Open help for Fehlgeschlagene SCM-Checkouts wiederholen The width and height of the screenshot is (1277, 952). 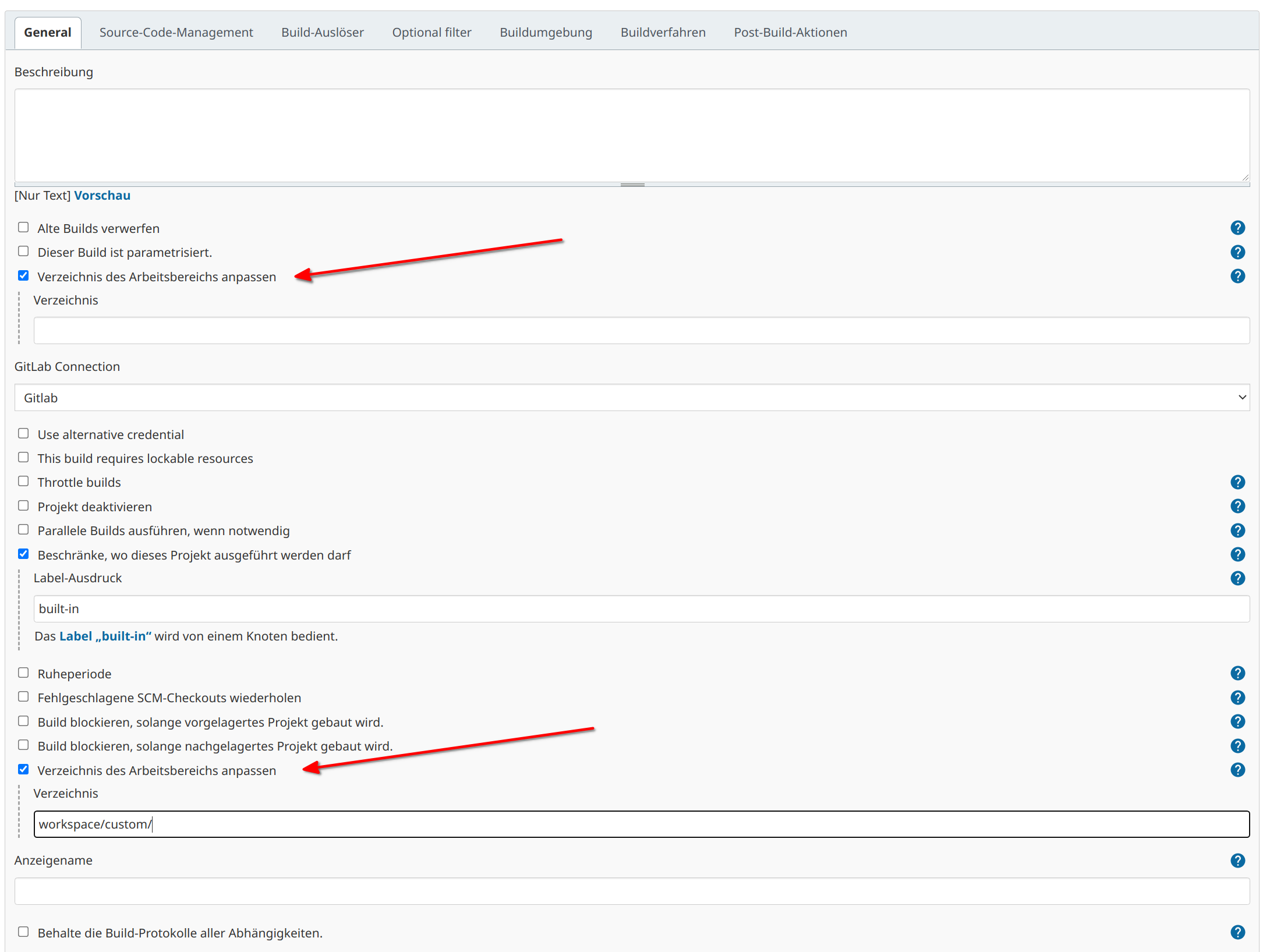point(1237,698)
